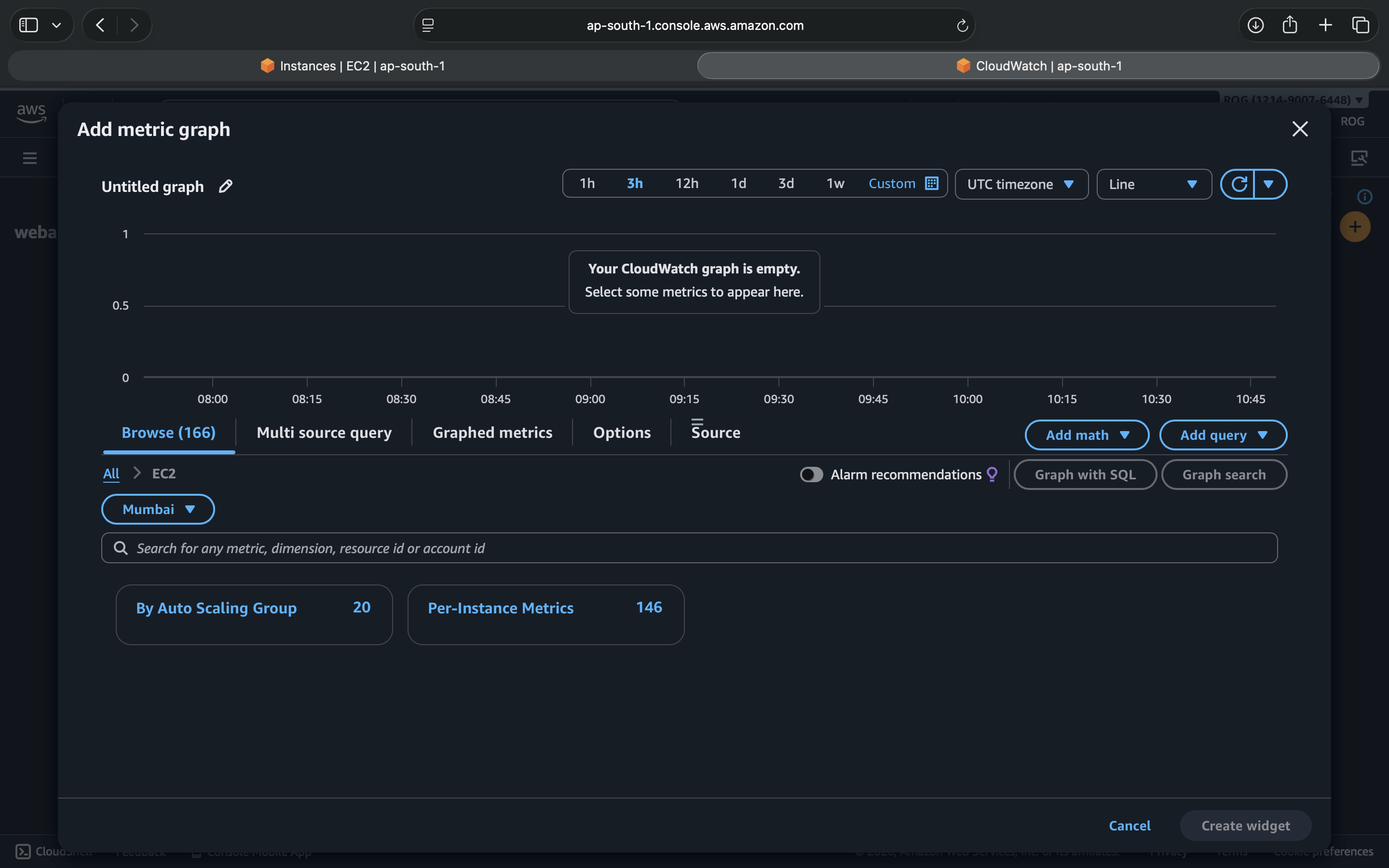
Task: Click the Alarm recommendations lightbulb icon
Action: coord(992,474)
